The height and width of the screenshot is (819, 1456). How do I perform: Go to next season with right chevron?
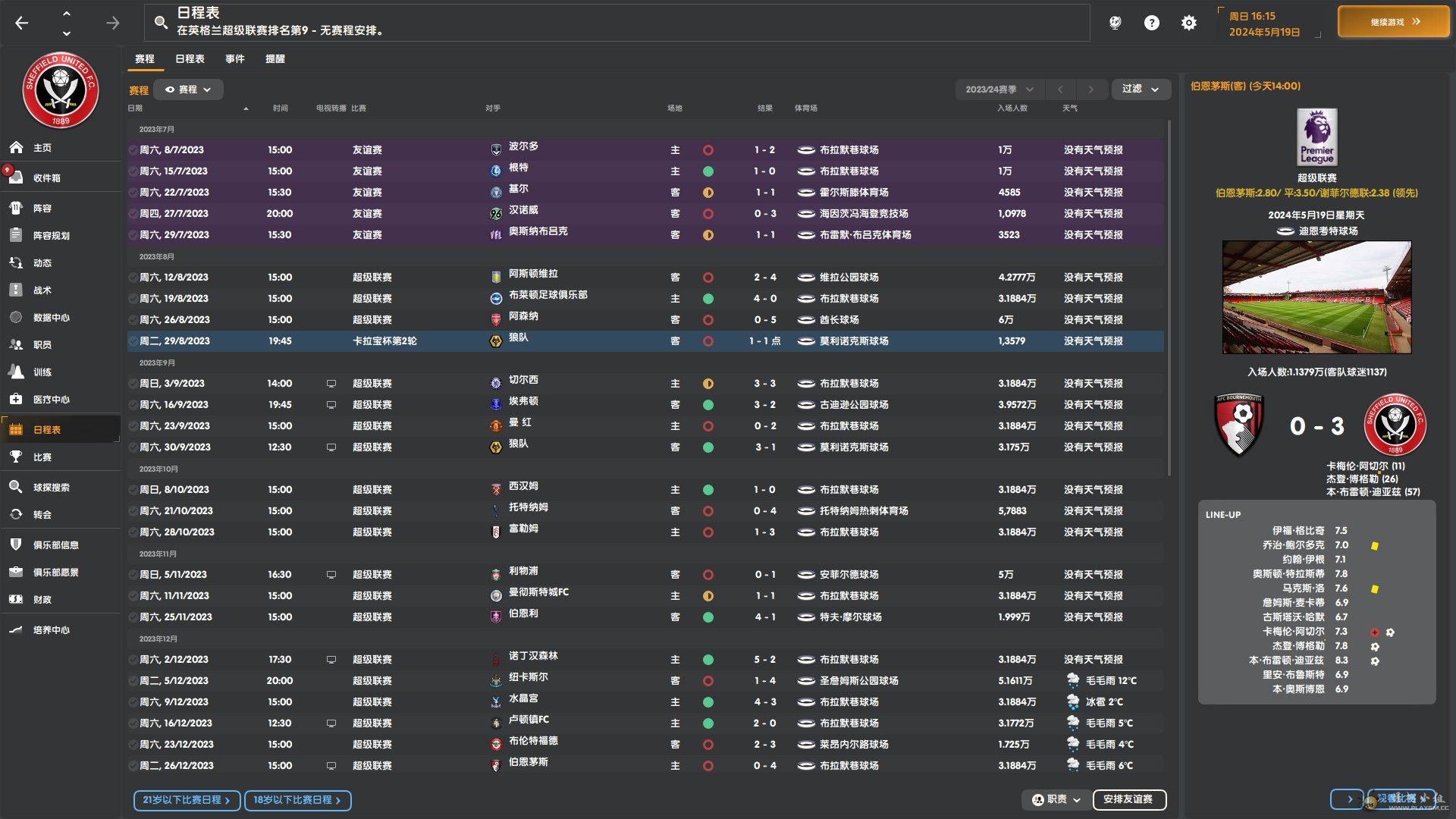point(1090,89)
